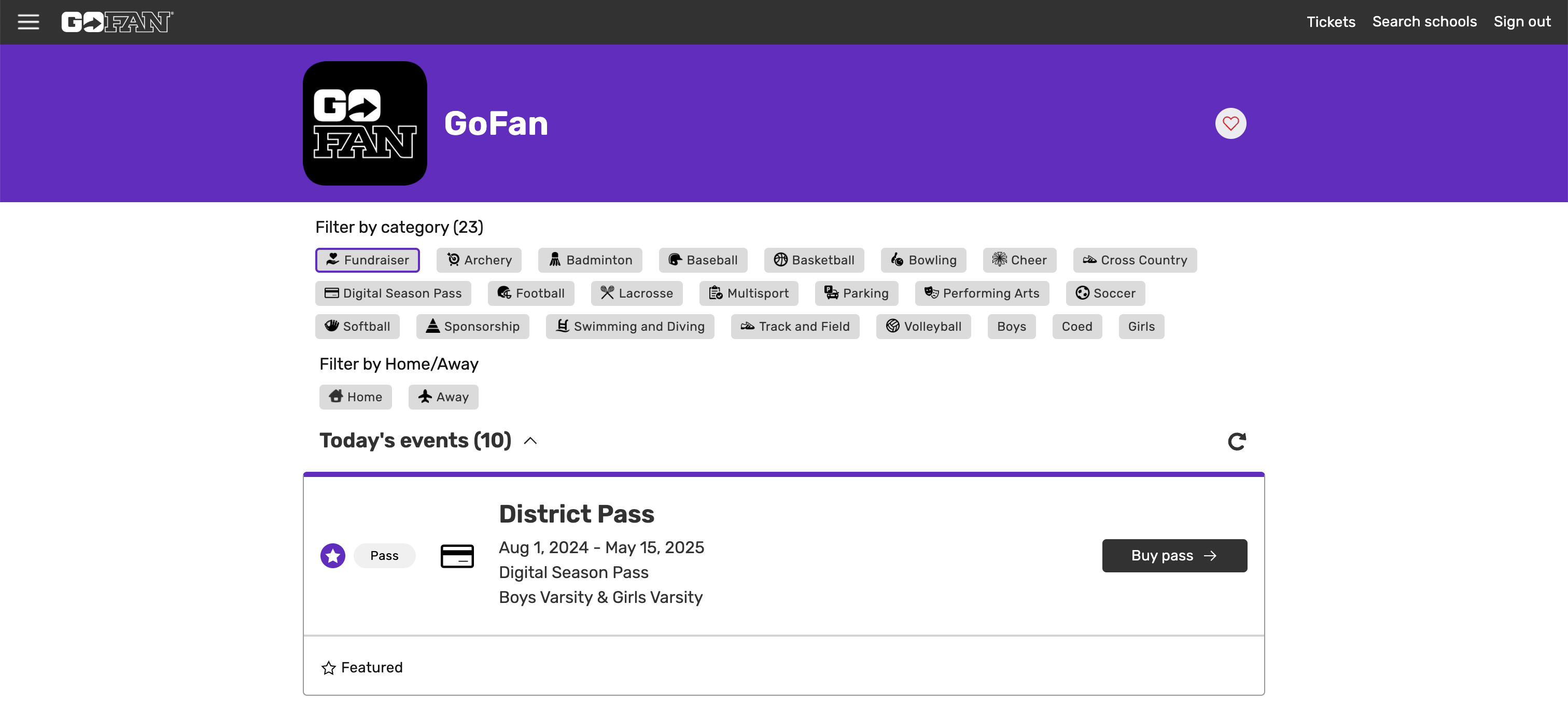Open the District Pass event card title
Image resolution: width=1568 pixels, height=703 pixels.
pyautogui.click(x=577, y=513)
